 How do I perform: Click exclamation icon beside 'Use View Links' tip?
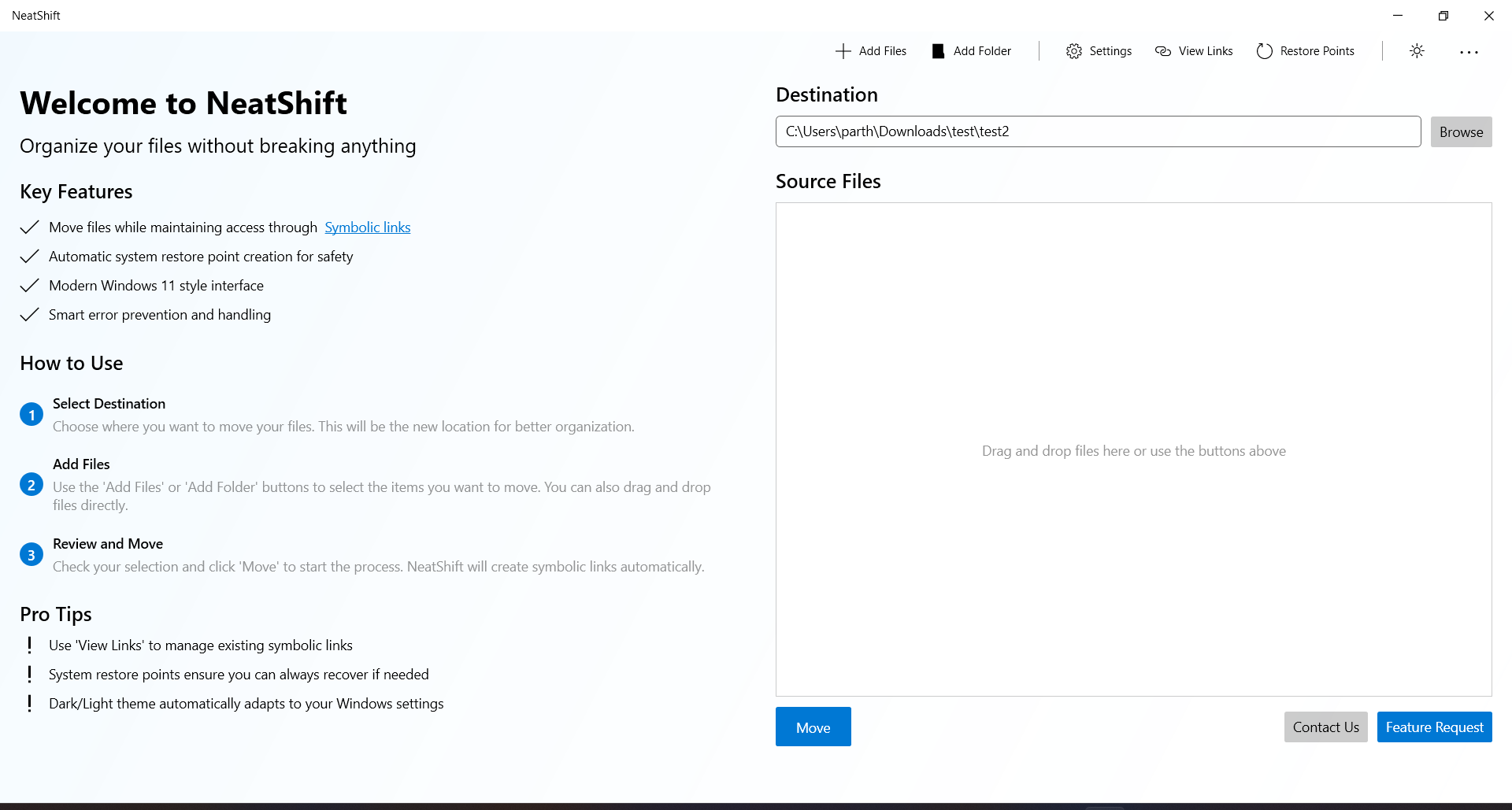pyautogui.click(x=30, y=645)
